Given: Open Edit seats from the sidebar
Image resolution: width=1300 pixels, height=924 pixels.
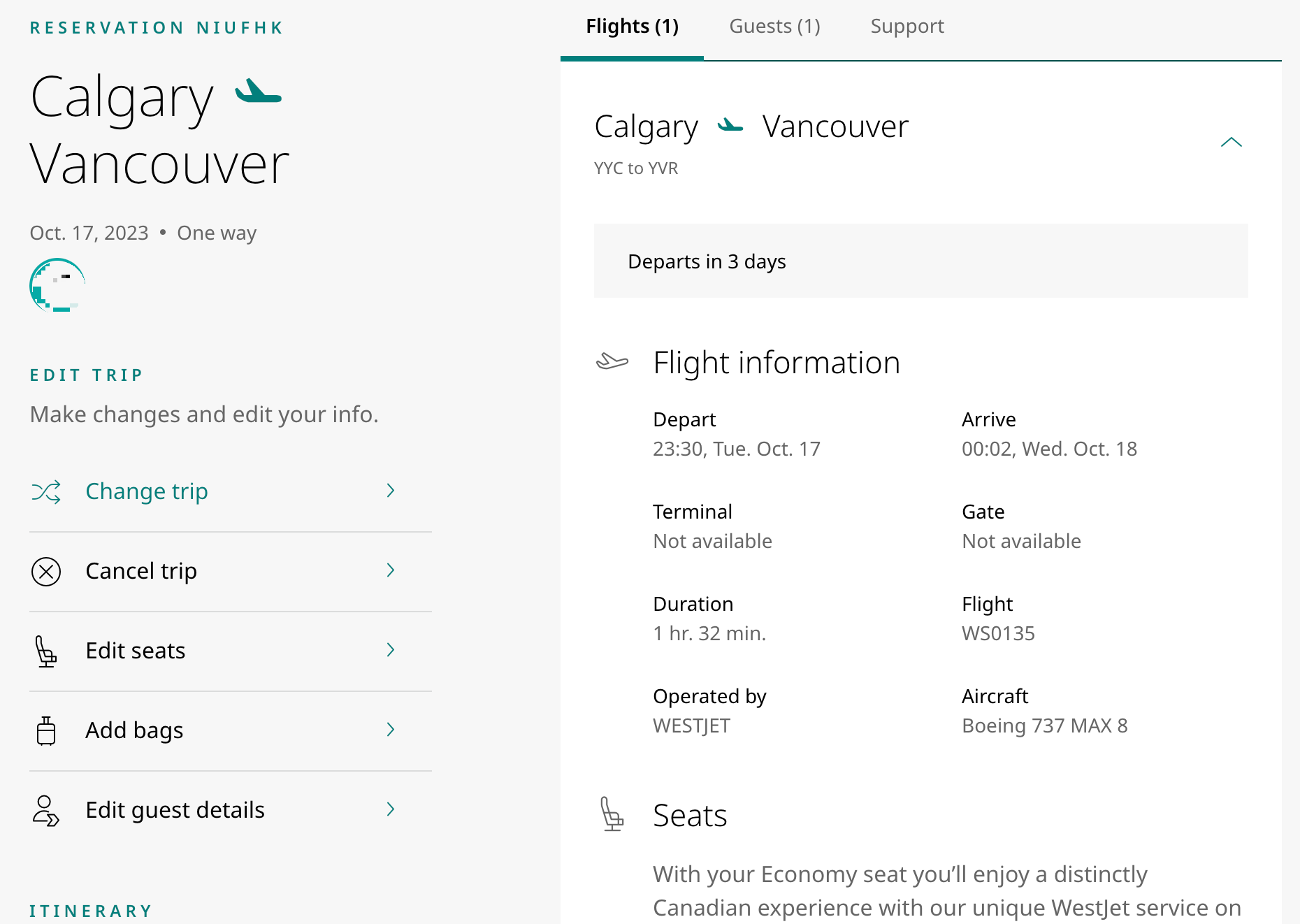Looking at the screenshot, I should click(x=135, y=651).
